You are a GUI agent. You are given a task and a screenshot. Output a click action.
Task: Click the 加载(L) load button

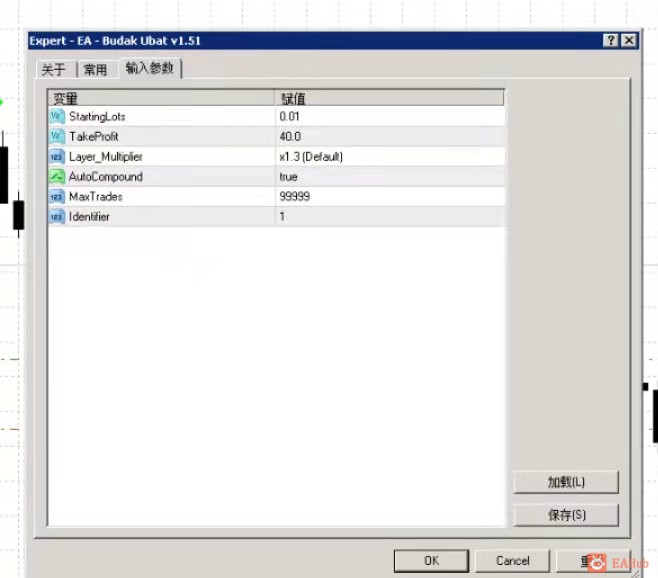(566, 482)
